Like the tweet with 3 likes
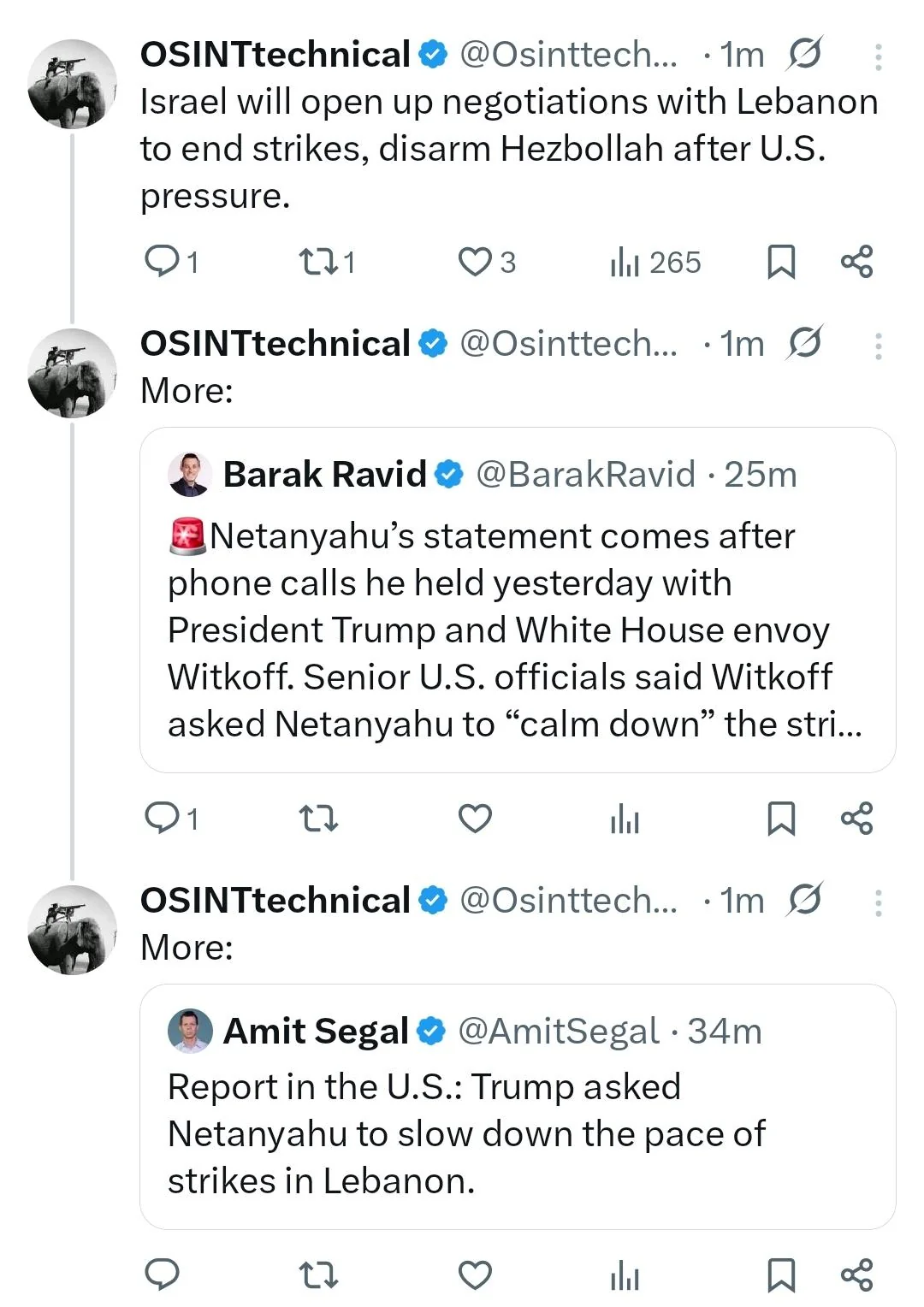Image resolution: width=924 pixels, height=1307 pixels. click(x=475, y=261)
